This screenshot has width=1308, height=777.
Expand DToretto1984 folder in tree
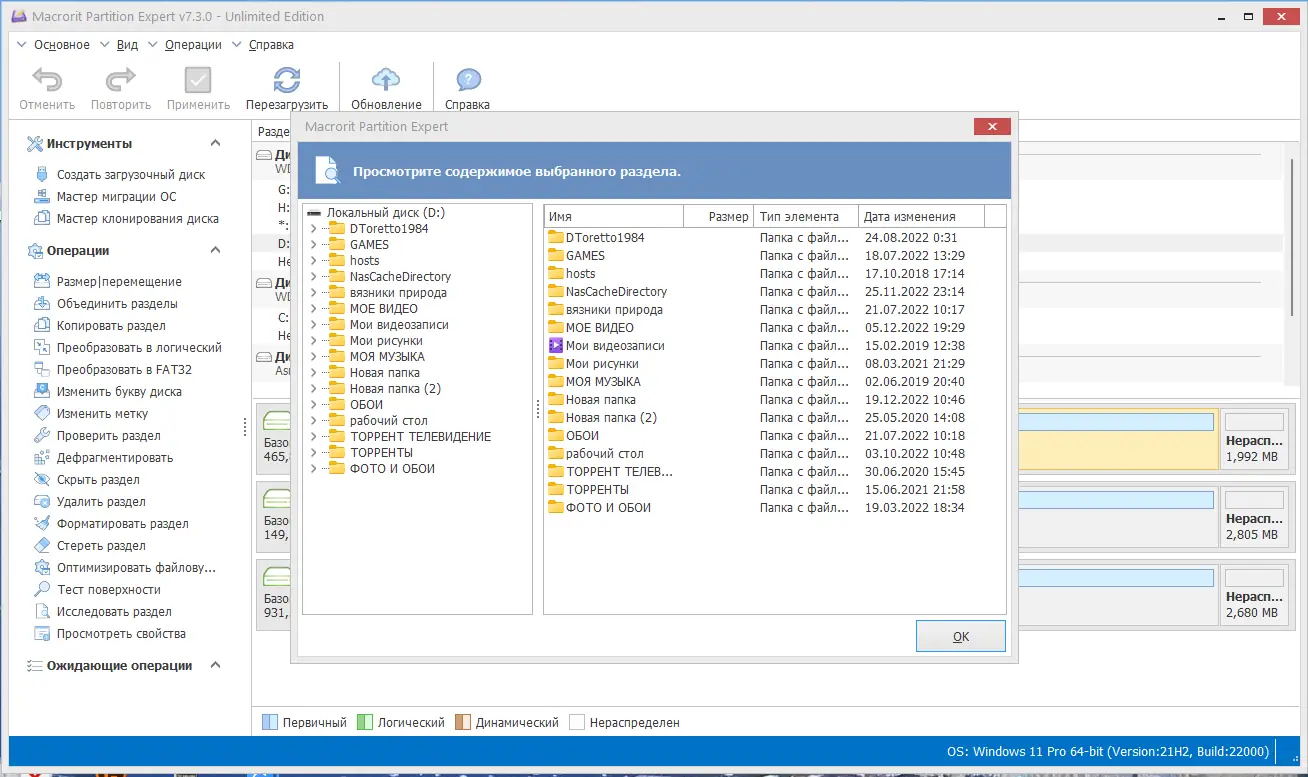[x=313, y=228]
